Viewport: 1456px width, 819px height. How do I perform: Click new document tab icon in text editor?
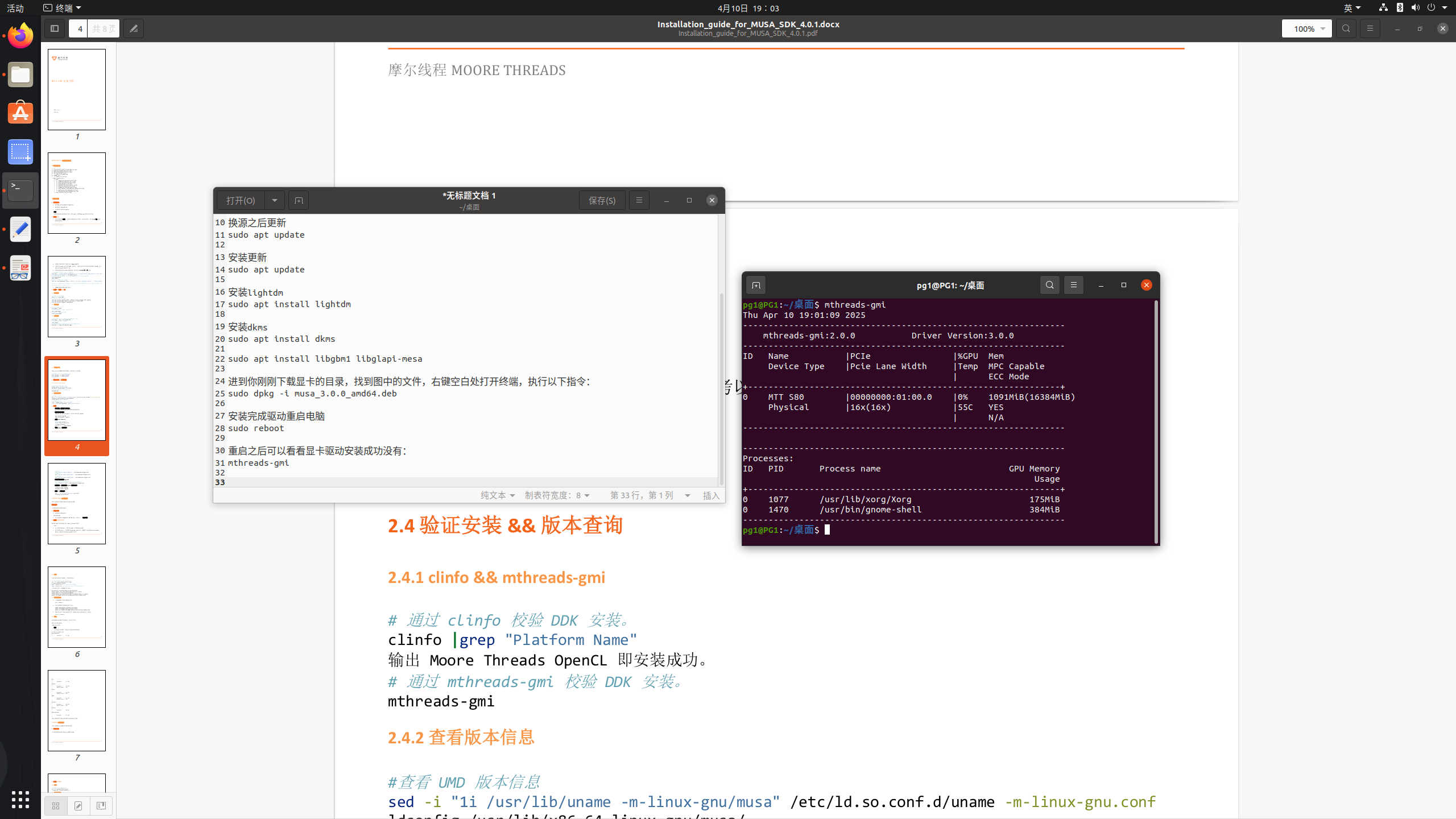tap(299, 200)
